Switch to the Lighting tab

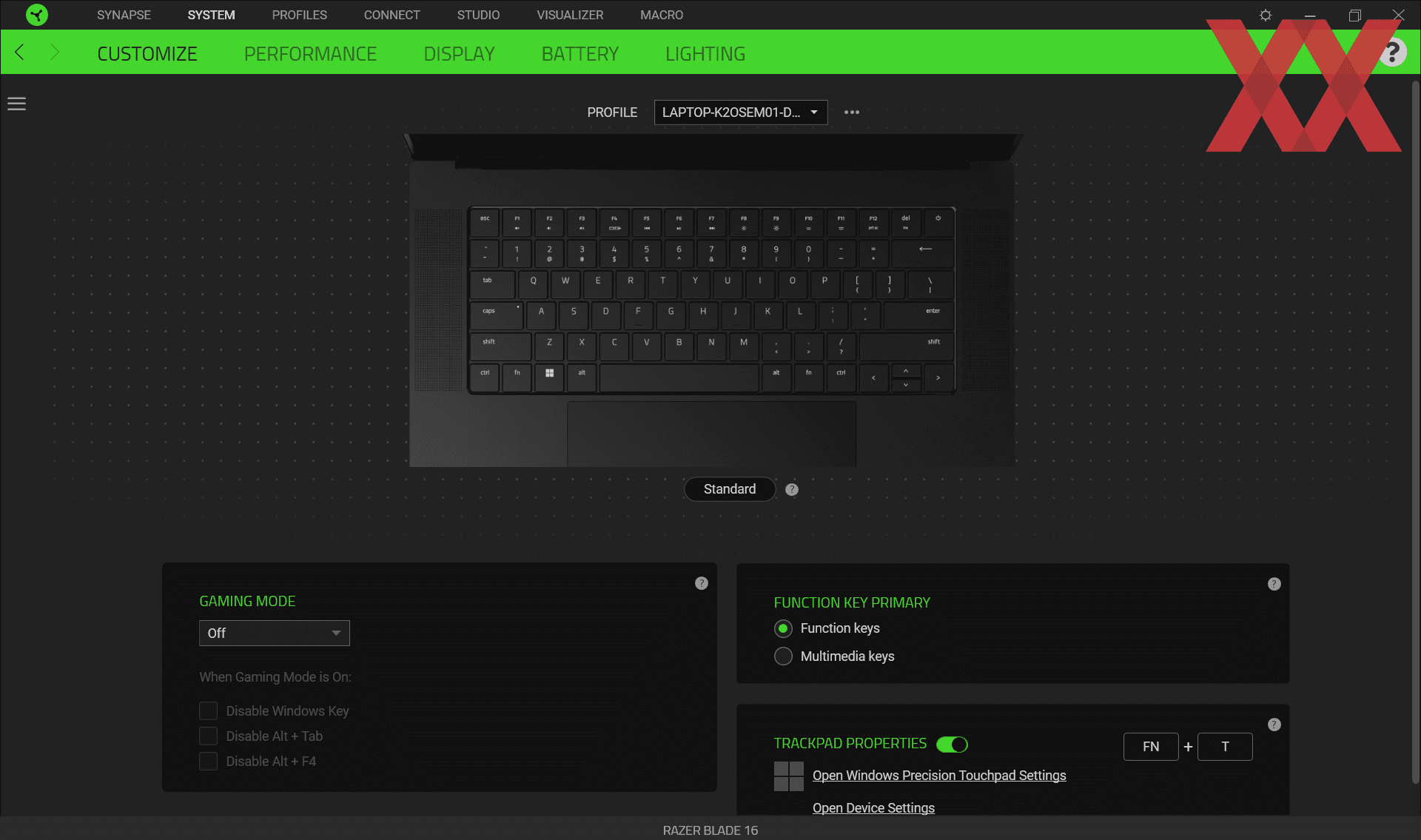click(x=705, y=53)
